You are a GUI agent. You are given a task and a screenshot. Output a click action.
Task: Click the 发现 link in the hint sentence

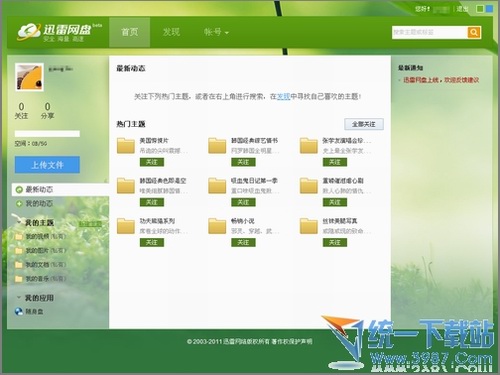coord(283,97)
